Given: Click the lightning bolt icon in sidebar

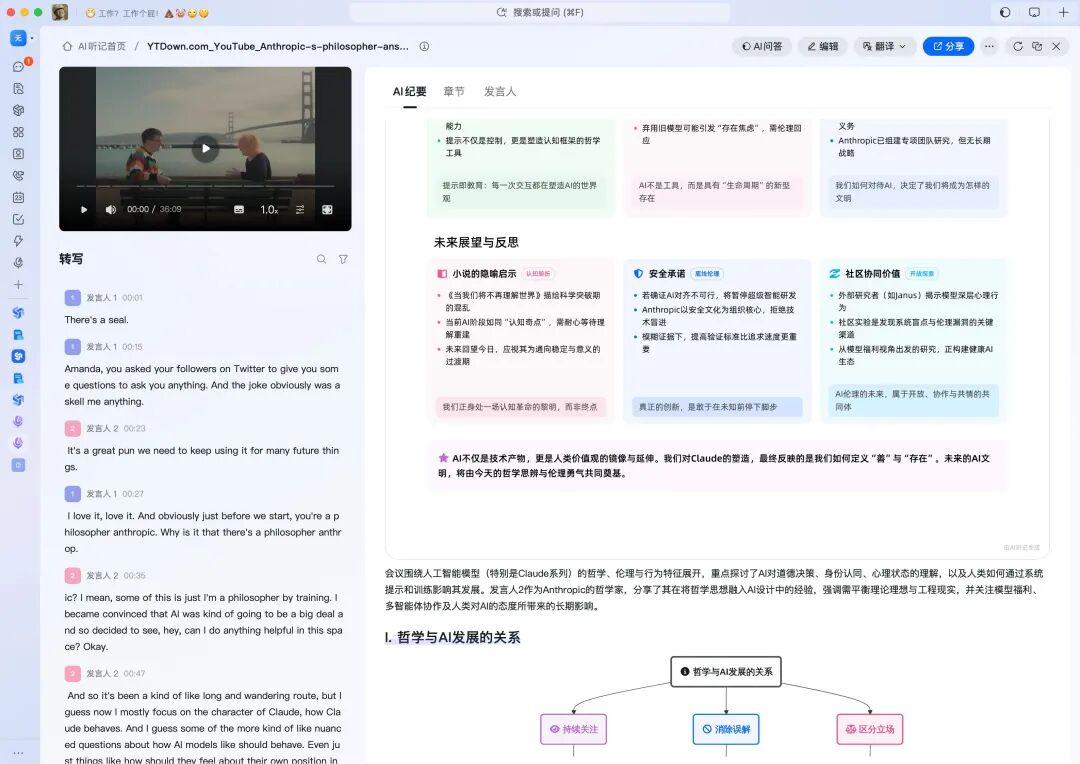Looking at the screenshot, I should click(x=19, y=240).
